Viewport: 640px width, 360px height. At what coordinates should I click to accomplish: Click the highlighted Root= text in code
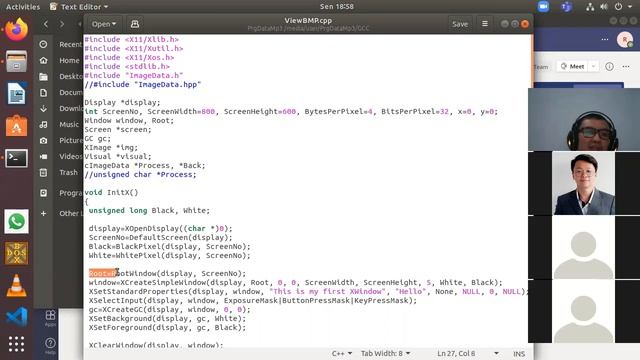pos(103,273)
